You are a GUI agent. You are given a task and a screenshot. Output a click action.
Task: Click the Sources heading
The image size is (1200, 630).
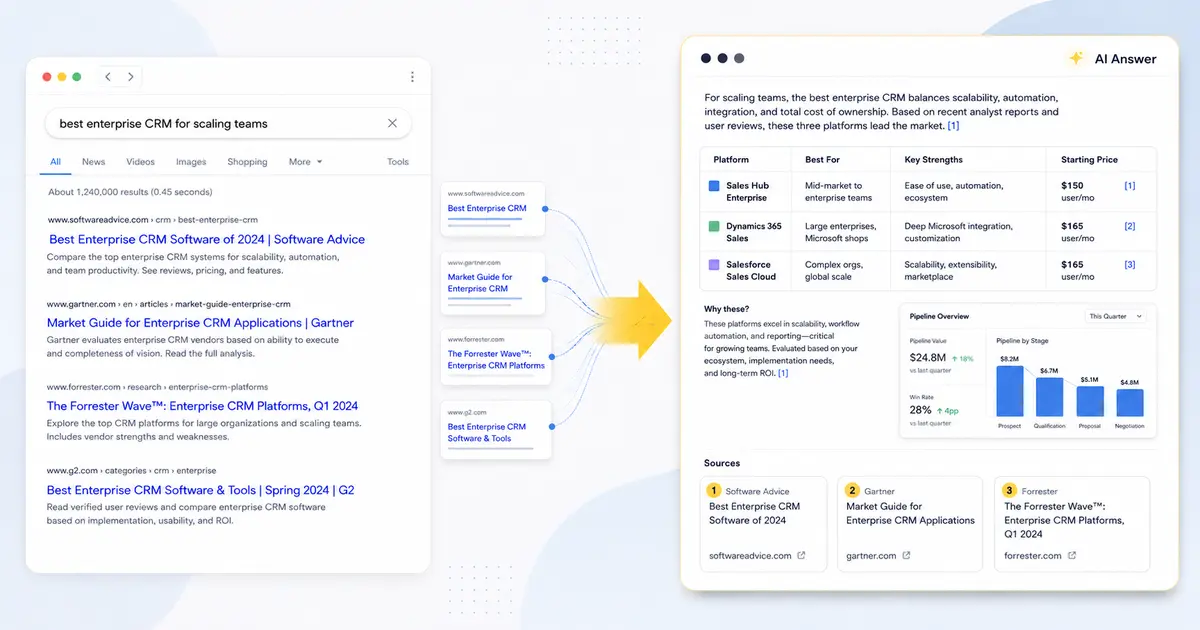(722, 463)
